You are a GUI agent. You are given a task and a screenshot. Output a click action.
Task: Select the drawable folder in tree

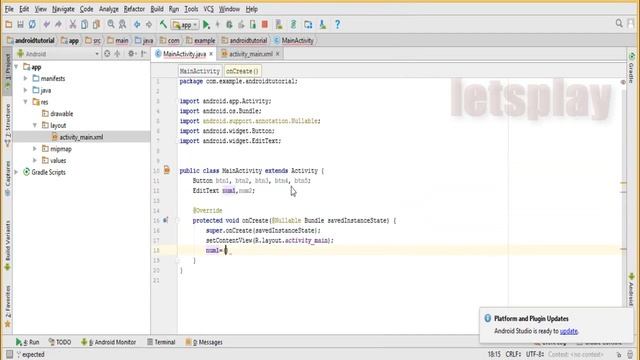(58, 113)
